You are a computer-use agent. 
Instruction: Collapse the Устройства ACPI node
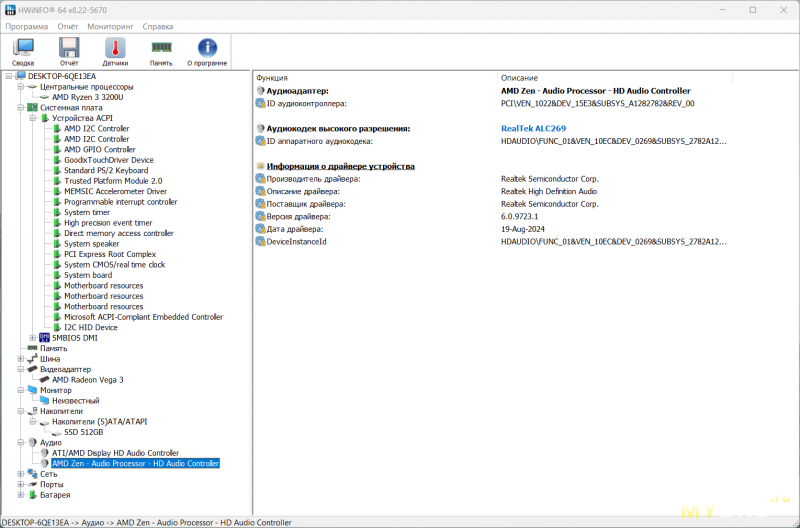click(x=33, y=118)
